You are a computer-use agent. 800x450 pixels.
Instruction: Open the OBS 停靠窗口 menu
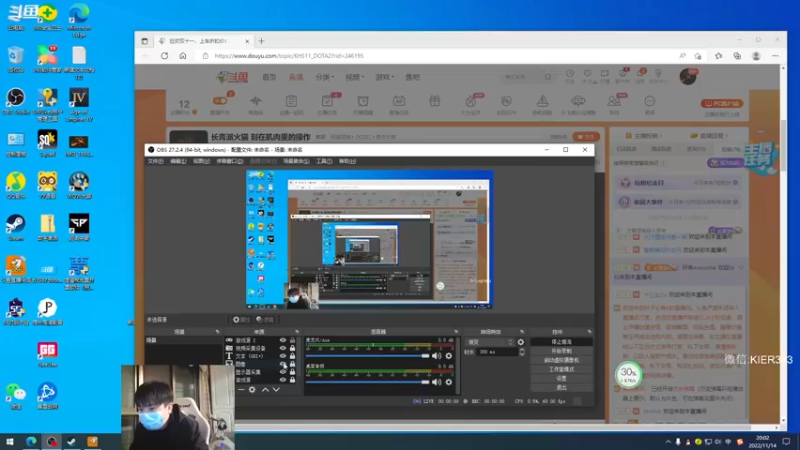click(230, 161)
